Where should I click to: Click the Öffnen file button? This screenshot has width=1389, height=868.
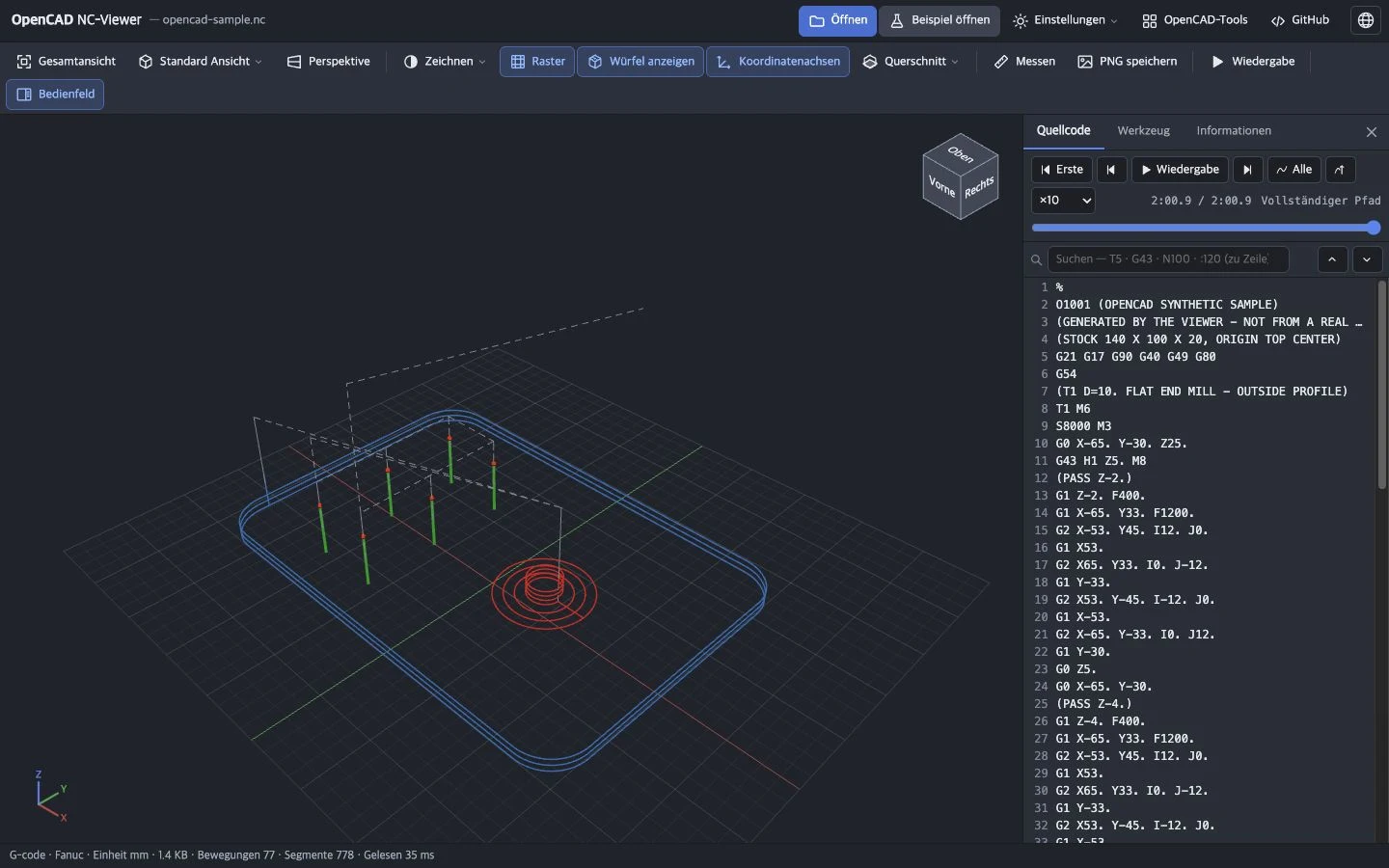pos(837,20)
